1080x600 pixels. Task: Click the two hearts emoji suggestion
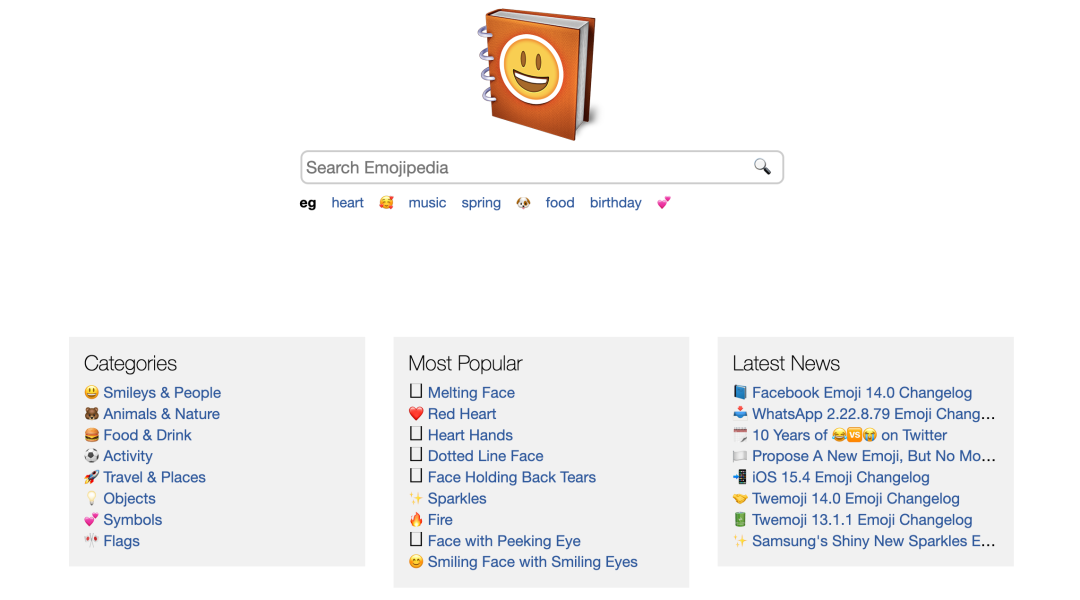tap(664, 203)
